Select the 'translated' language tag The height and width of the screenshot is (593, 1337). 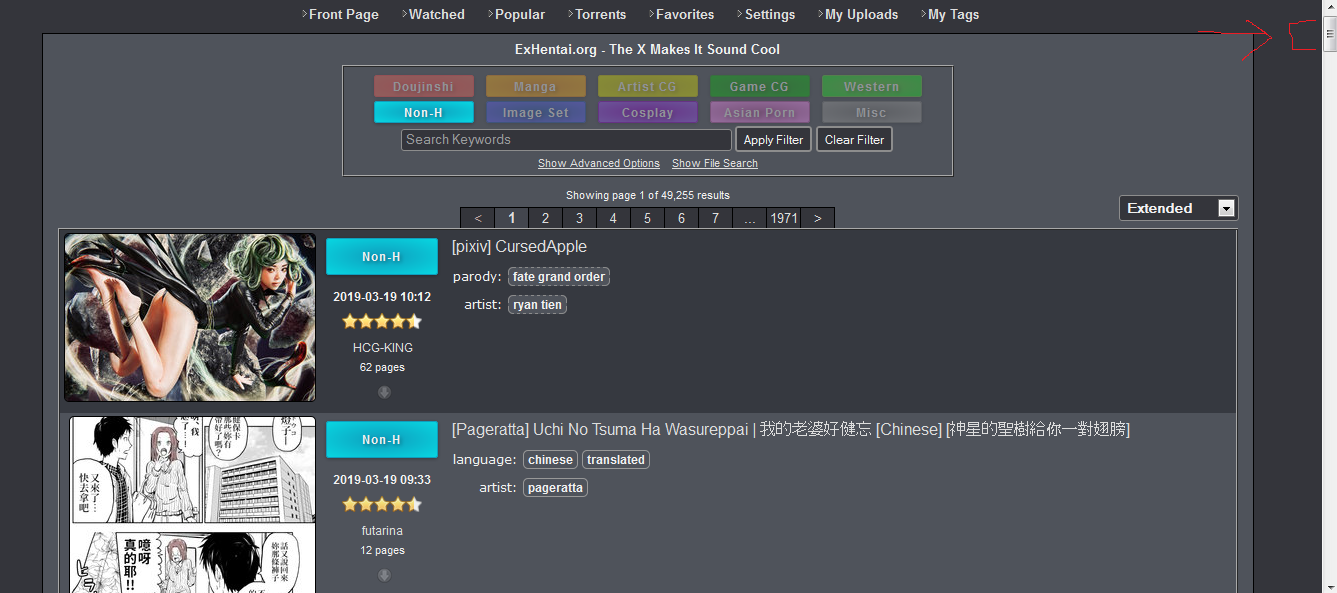tap(616, 460)
